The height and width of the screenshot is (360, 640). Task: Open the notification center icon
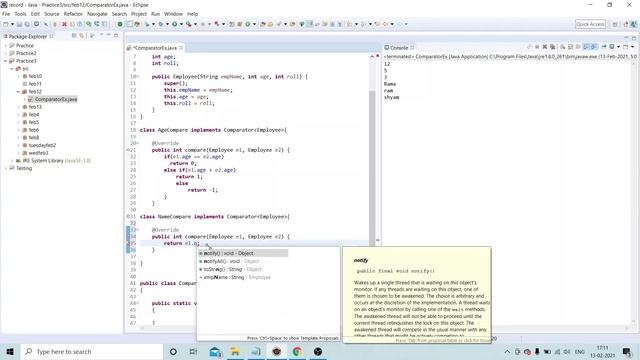[627, 351]
